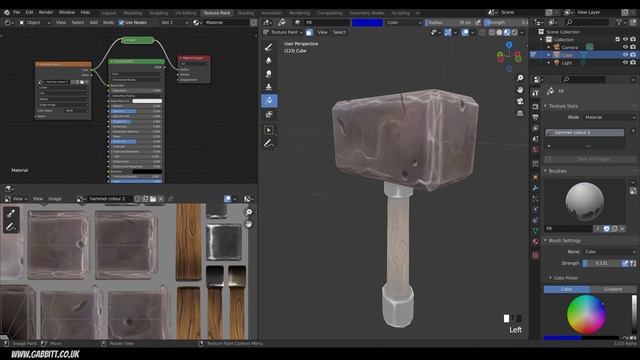Switch to the Shading workspace tab

click(246, 13)
